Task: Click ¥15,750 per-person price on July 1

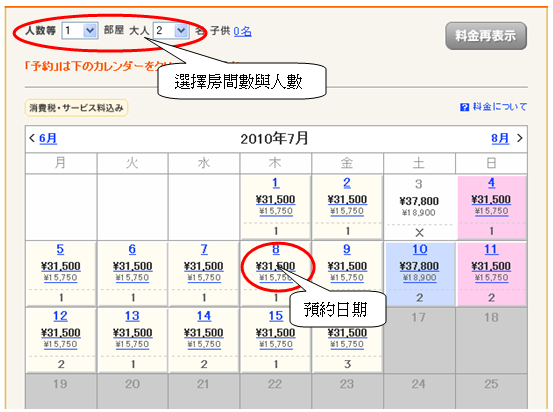Action: pyautogui.click(x=276, y=211)
